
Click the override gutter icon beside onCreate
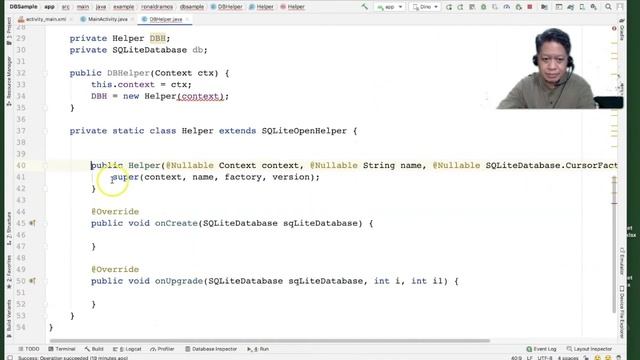[x=32, y=223]
